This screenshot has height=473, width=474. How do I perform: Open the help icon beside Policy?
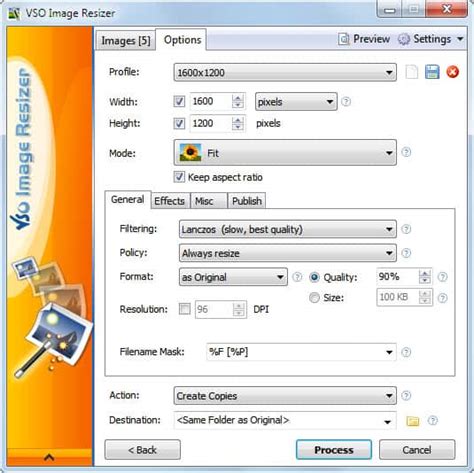406,253
